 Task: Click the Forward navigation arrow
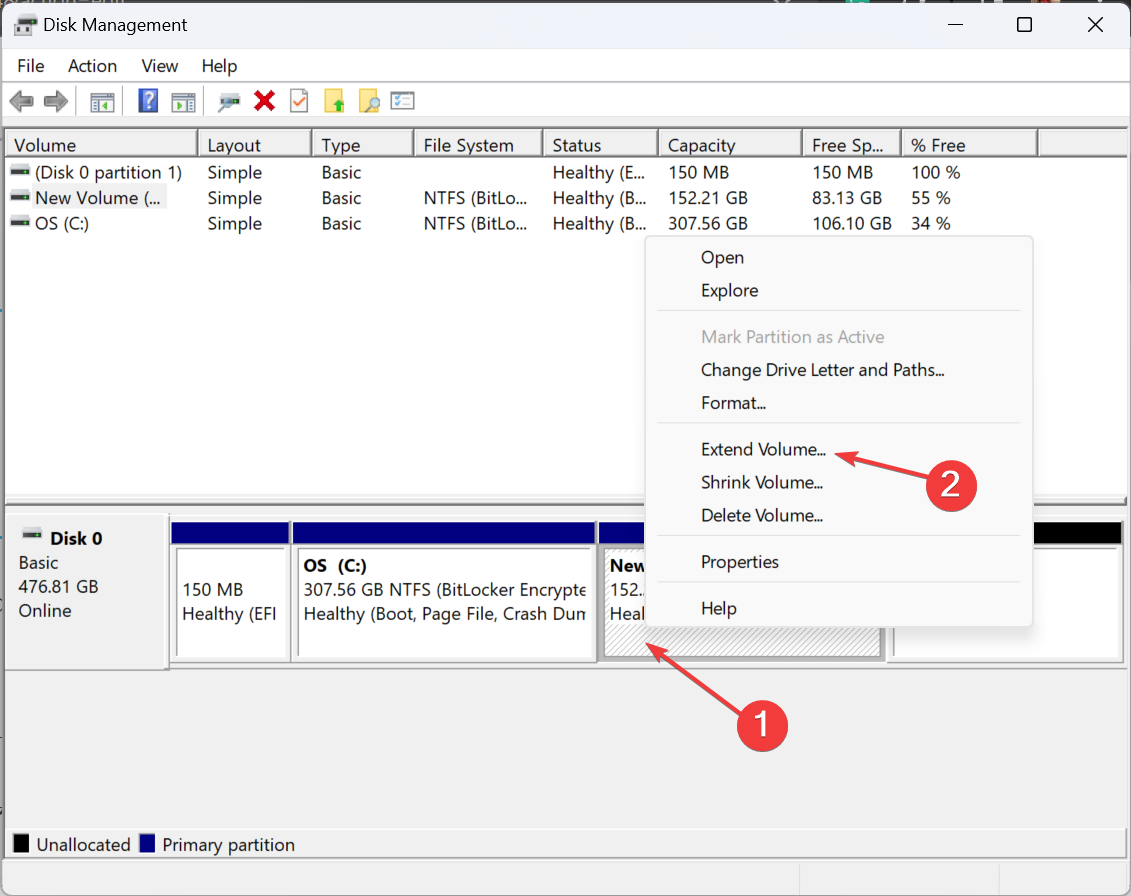55,100
